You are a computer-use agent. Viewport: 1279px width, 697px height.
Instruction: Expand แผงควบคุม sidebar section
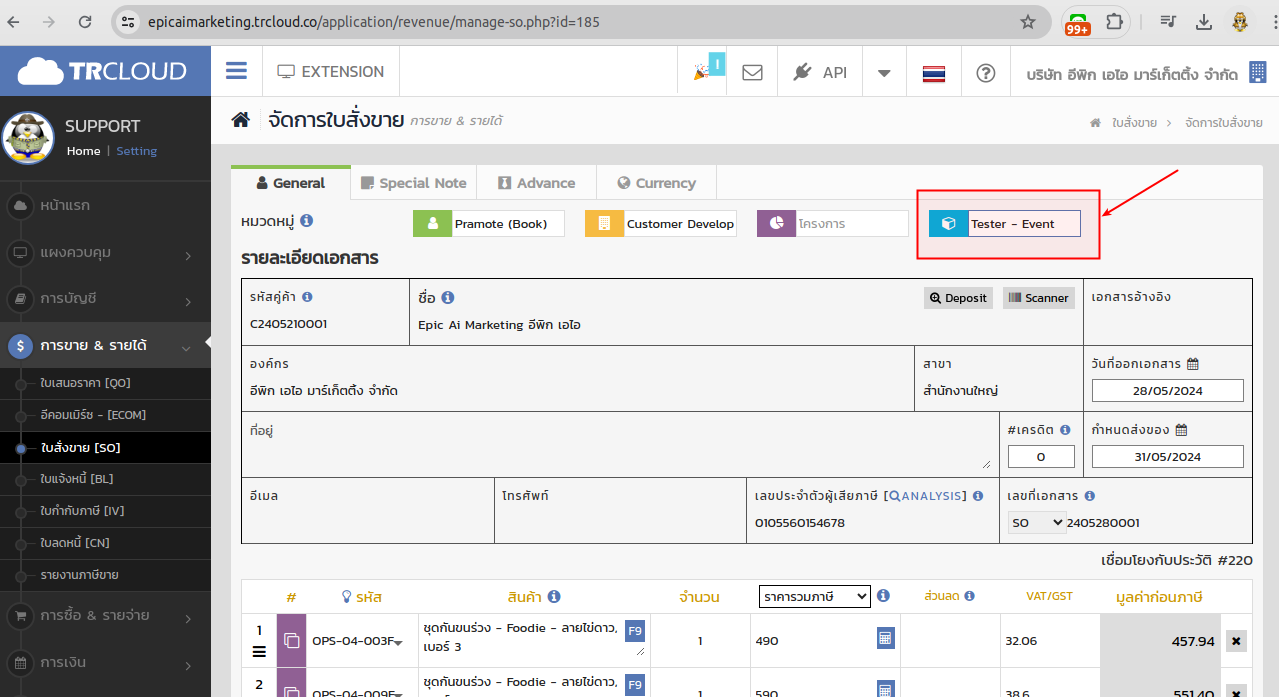105,253
